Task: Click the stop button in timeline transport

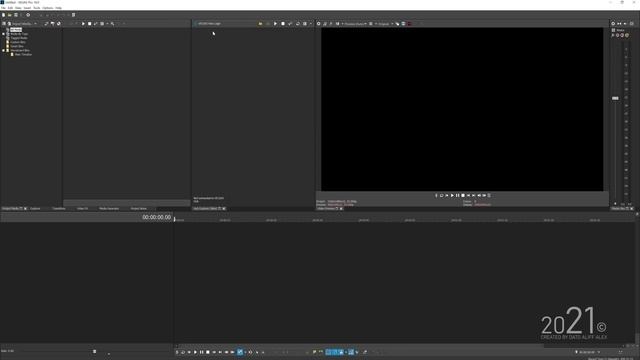Action: 207,352
